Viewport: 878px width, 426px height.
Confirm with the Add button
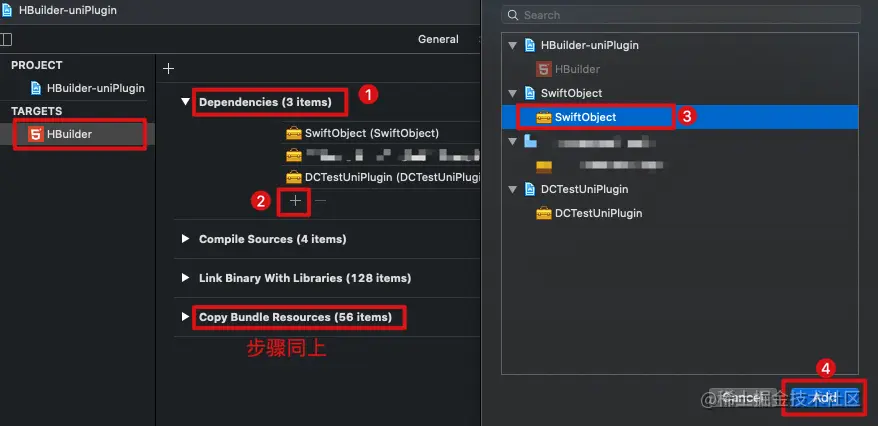coord(825,398)
